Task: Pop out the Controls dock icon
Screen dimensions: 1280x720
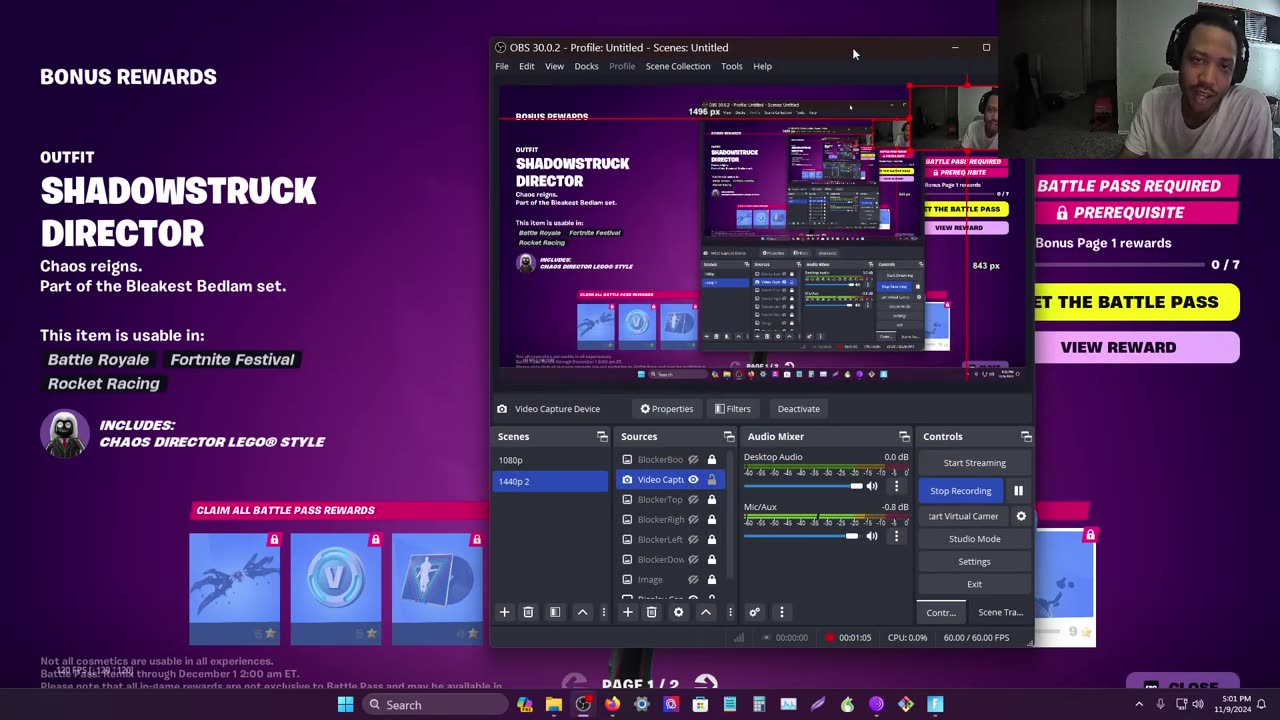Action: click(1026, 436)
